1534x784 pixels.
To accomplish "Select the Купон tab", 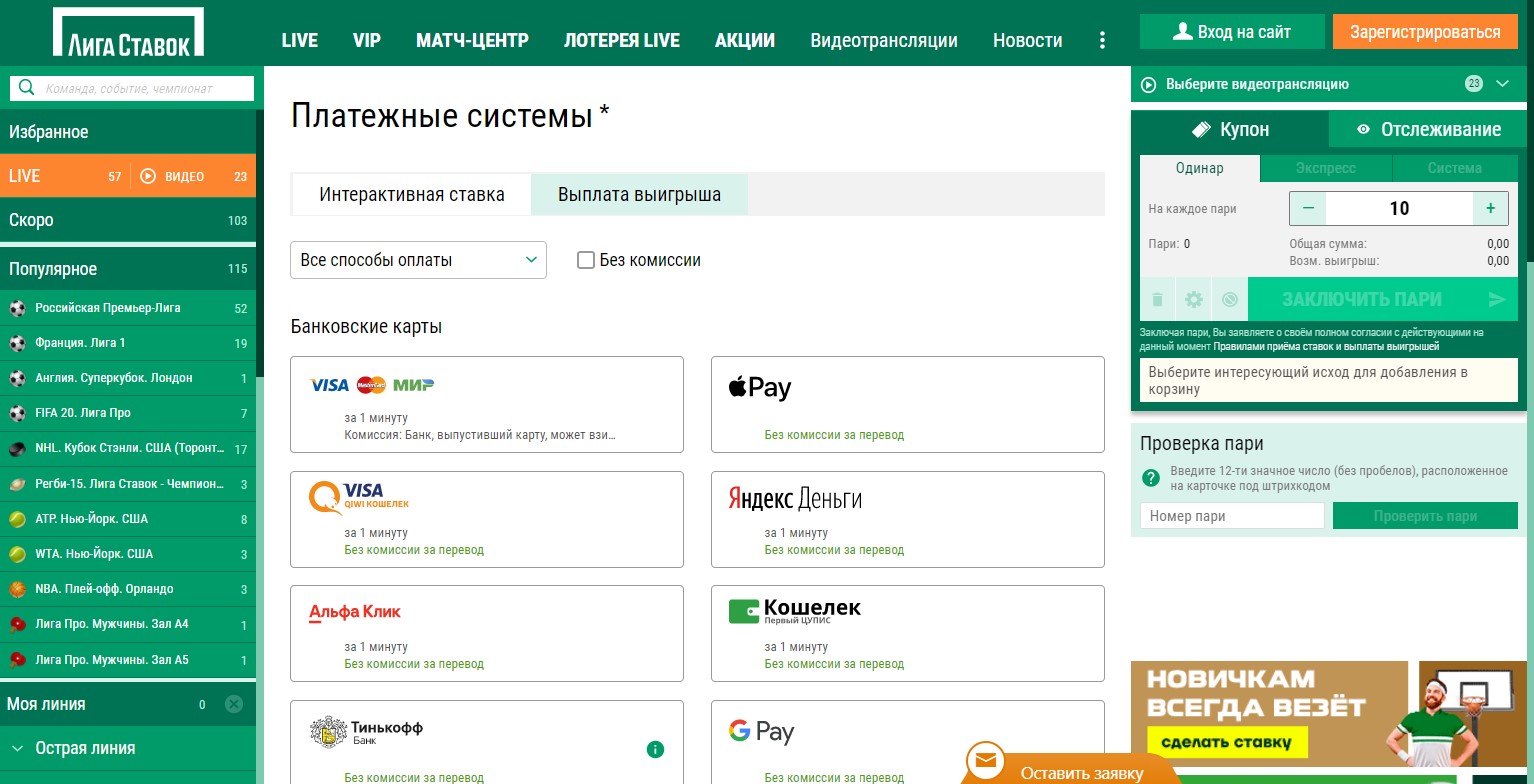I will click(1230, 130).
